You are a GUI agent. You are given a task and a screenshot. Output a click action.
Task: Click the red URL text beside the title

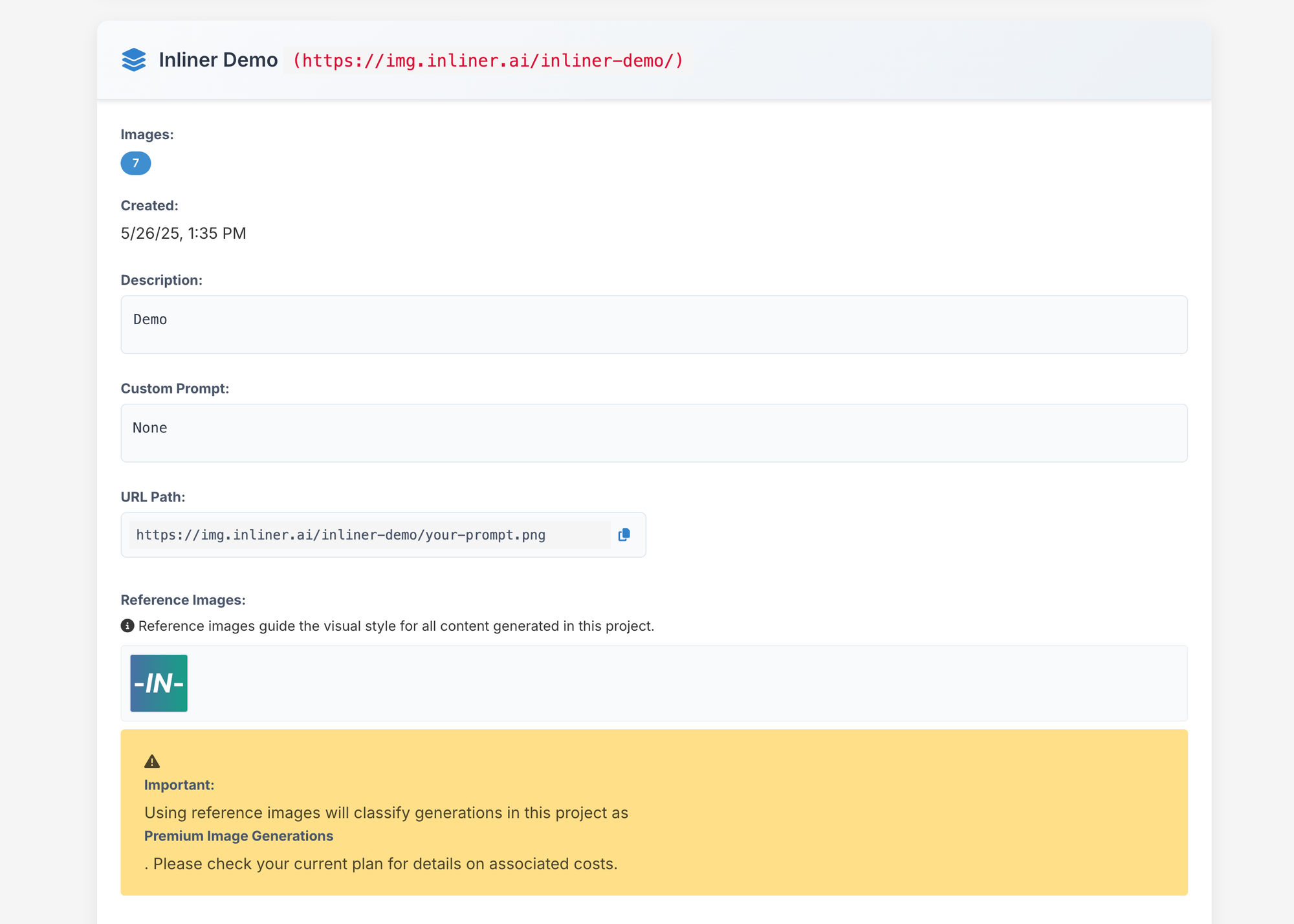pos(487,61)
